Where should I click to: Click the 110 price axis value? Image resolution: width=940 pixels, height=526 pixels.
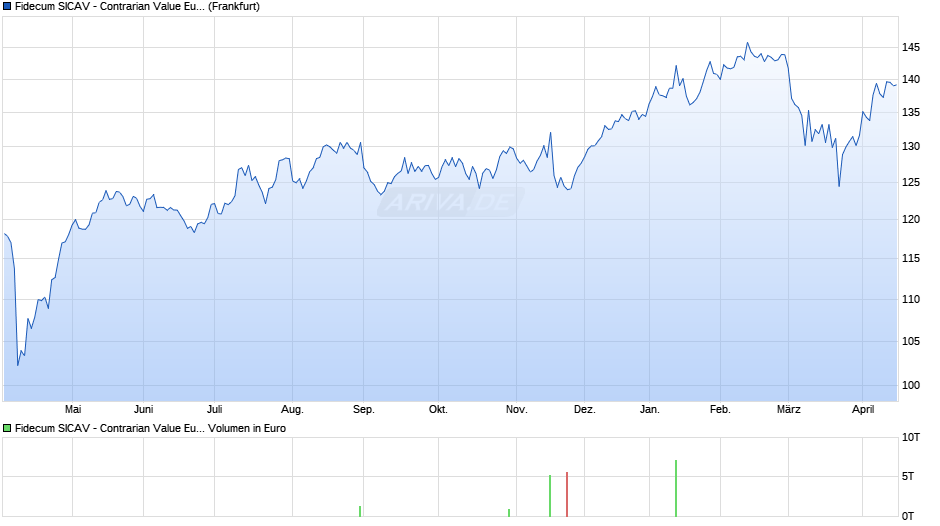911,299
